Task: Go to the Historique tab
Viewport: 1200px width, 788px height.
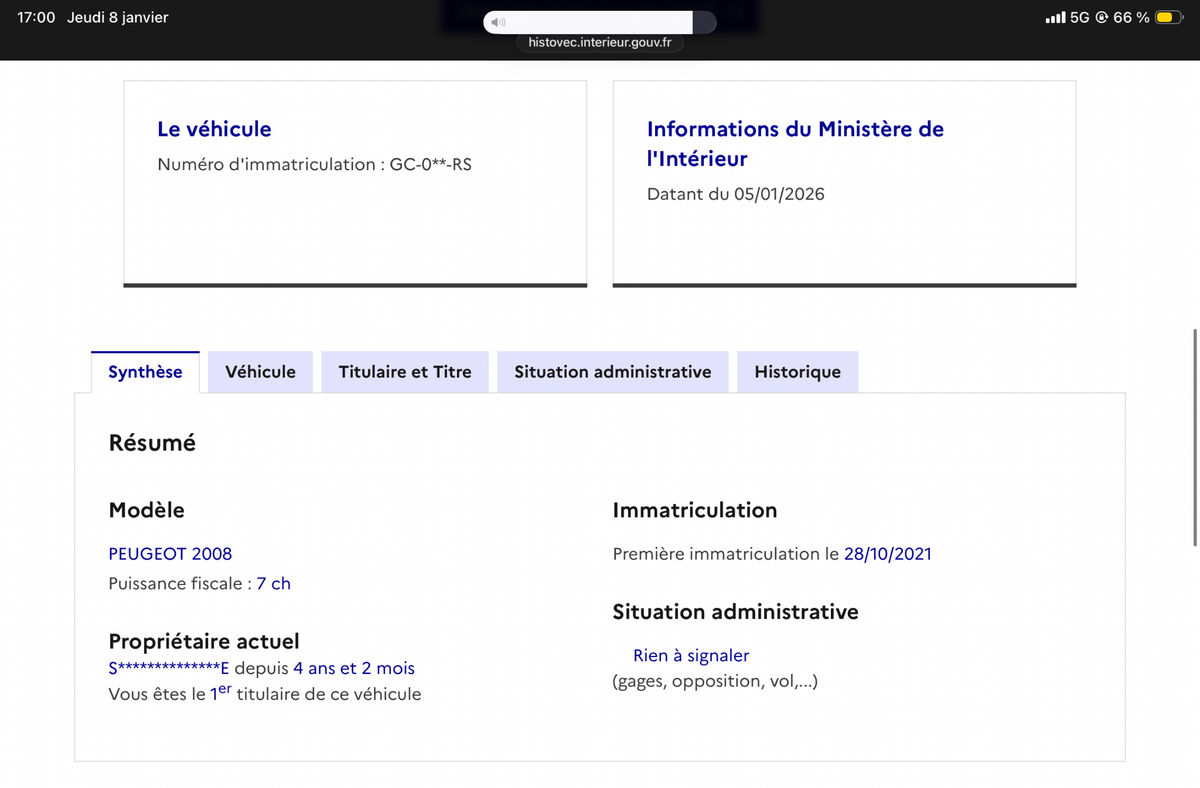Action: 797,372
